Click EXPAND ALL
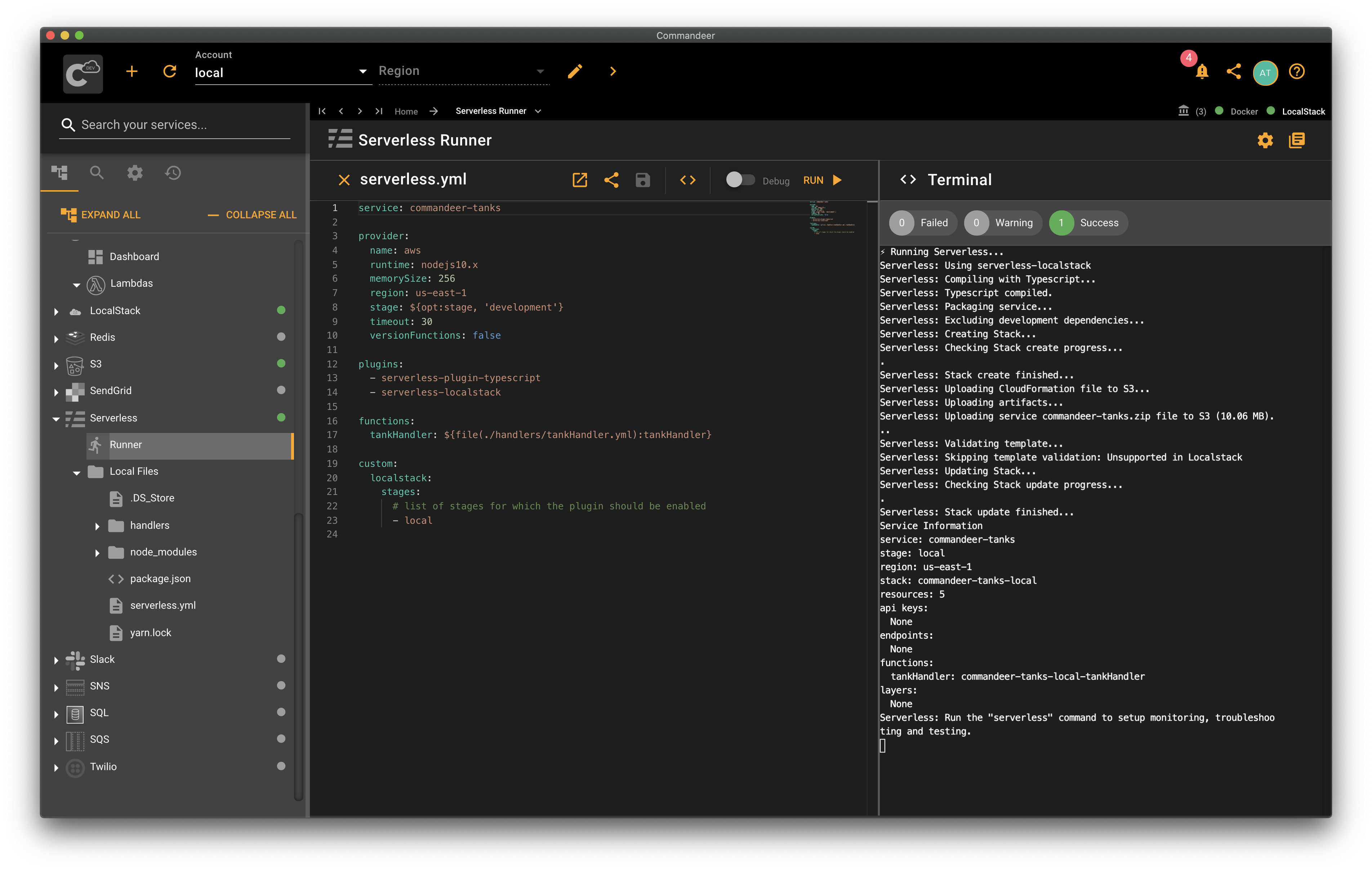This screenshot has width=1372, height=871. tap(100, 215)
